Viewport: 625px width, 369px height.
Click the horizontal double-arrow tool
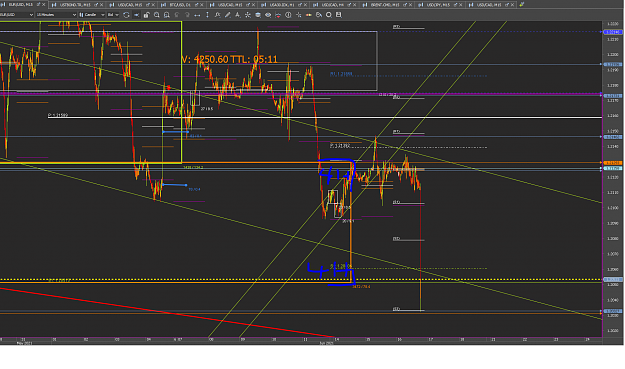point(197,15)
